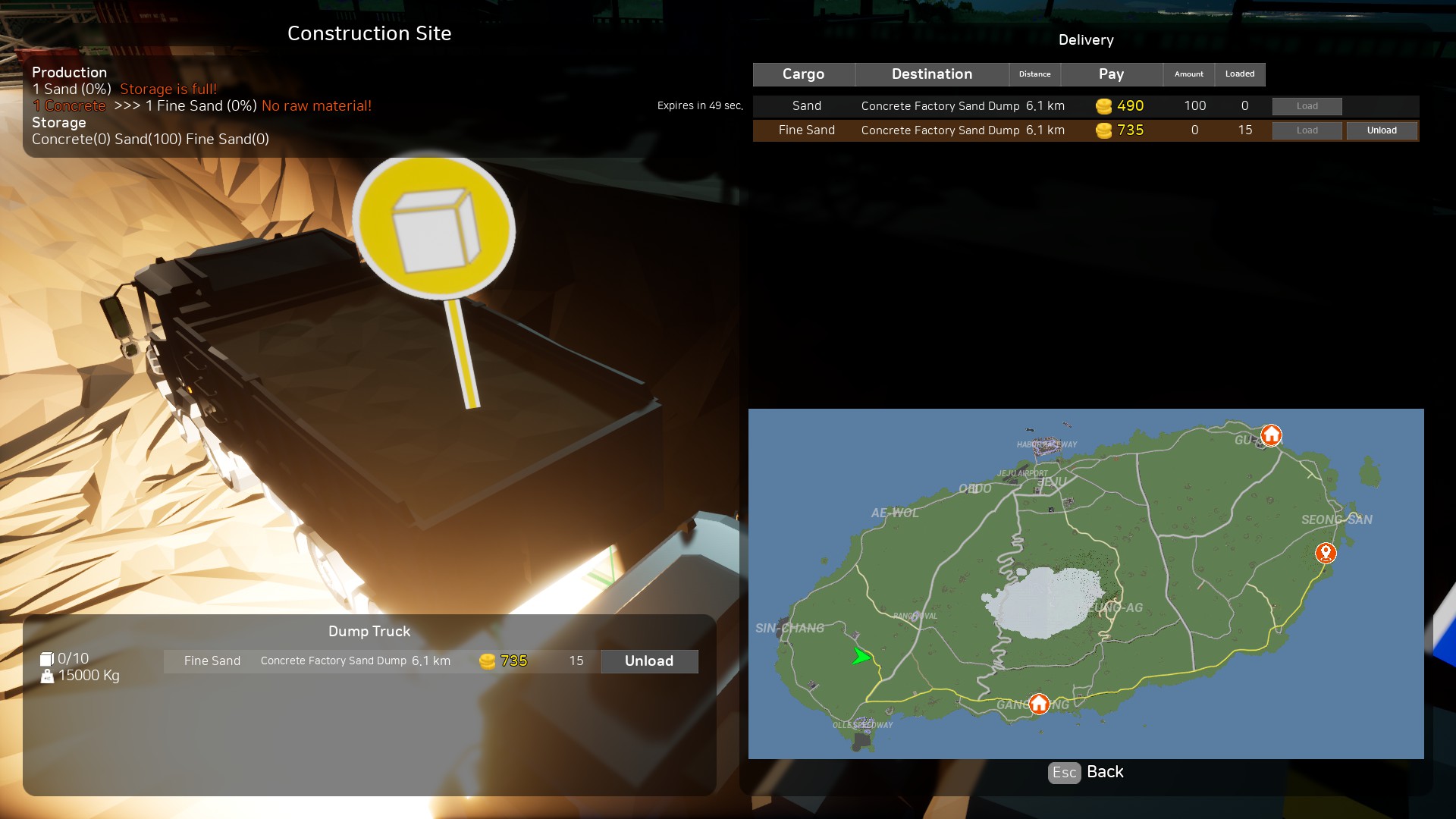Screen dimensions: 1456x819
Task: Click the yellow cargo box sign icon
Action: click(435, 228)
